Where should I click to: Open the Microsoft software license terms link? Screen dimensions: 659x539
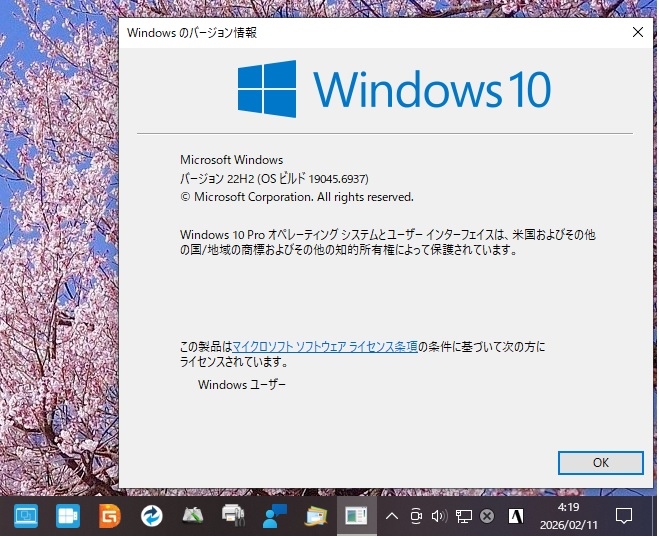pyautogui.click(x=325, y=347)
